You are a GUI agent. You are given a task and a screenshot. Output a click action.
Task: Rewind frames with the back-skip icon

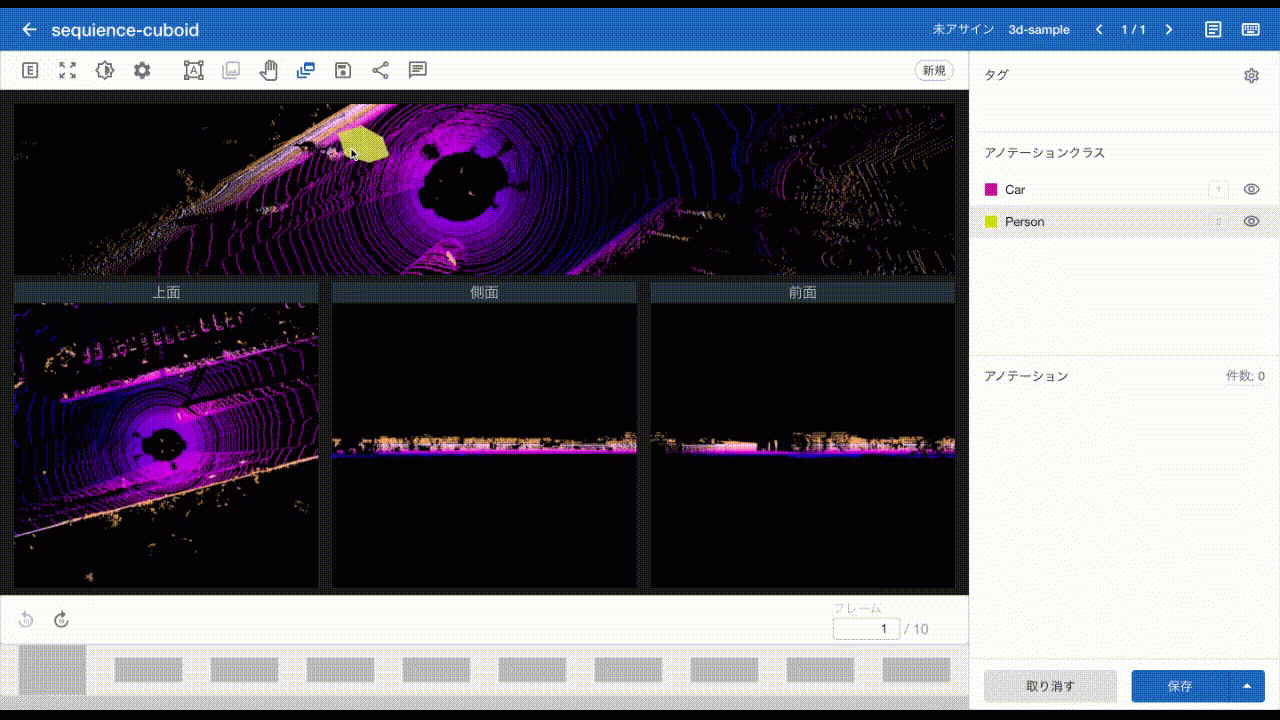(26, 620)
